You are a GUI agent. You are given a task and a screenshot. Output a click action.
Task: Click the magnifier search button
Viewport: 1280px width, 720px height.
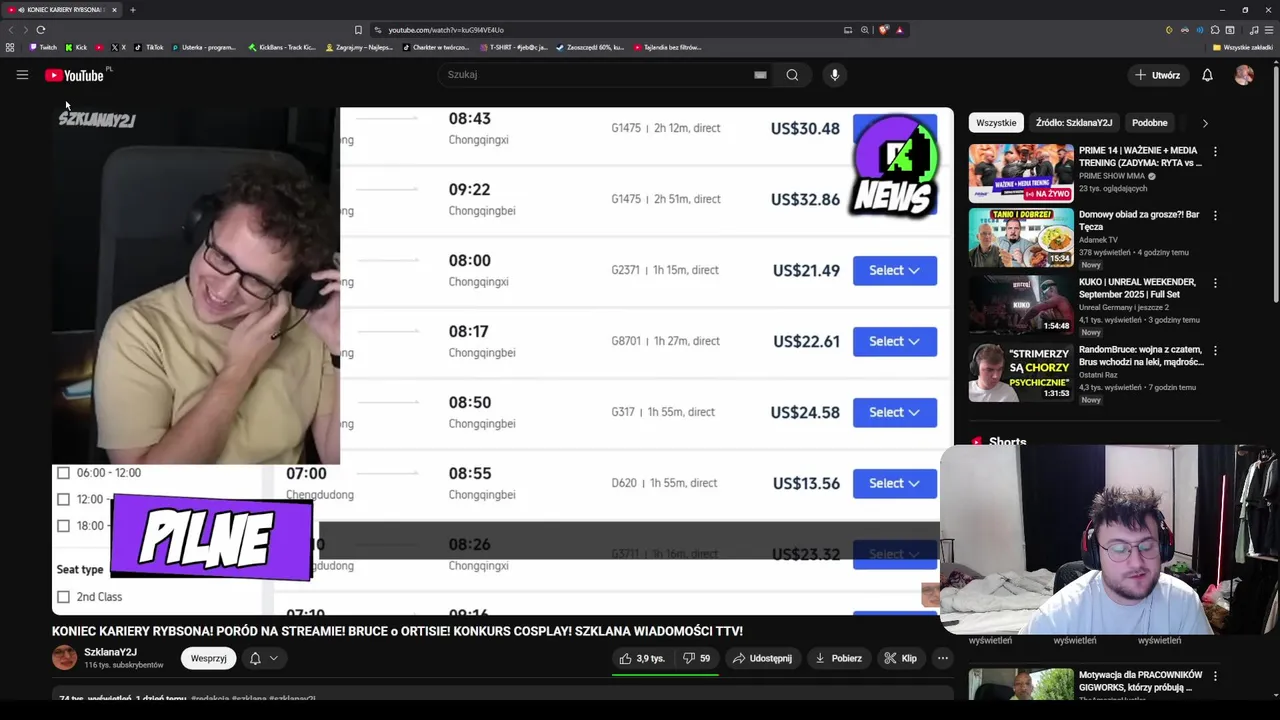(x=792, y=75)
